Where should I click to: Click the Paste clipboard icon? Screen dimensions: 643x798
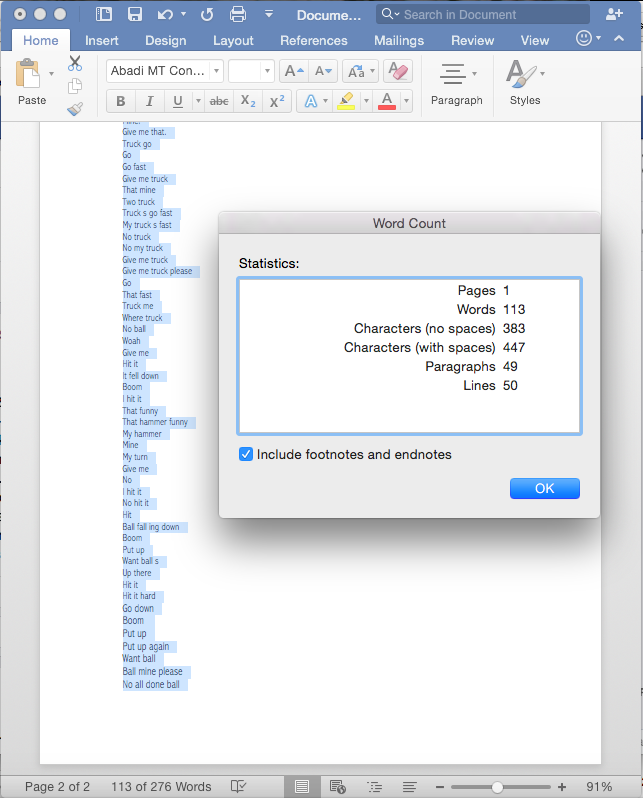point(27,74)
